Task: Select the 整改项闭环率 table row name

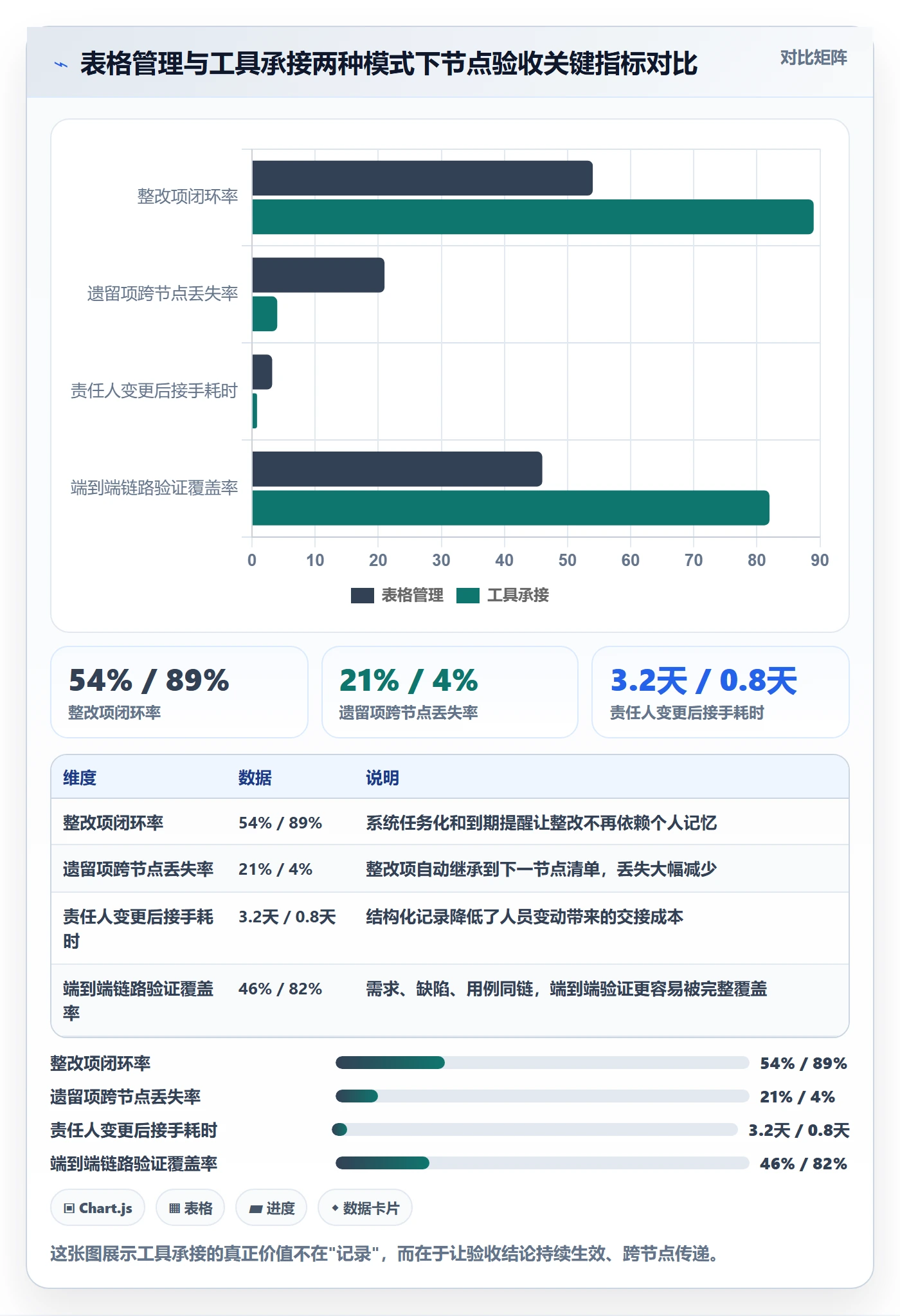Action: coord(113,823)
